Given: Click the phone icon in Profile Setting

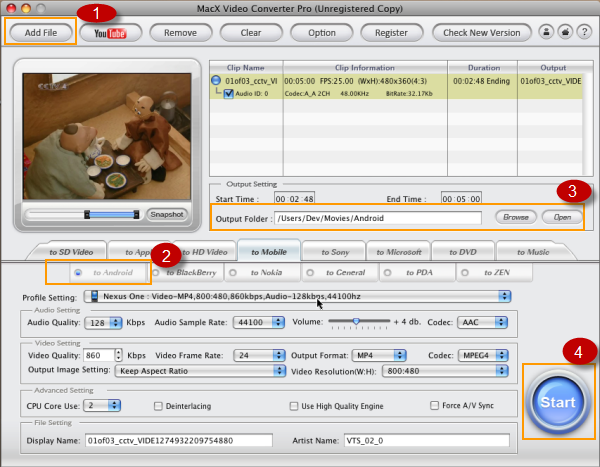Looking at the screenshot, I should point(94,296).
